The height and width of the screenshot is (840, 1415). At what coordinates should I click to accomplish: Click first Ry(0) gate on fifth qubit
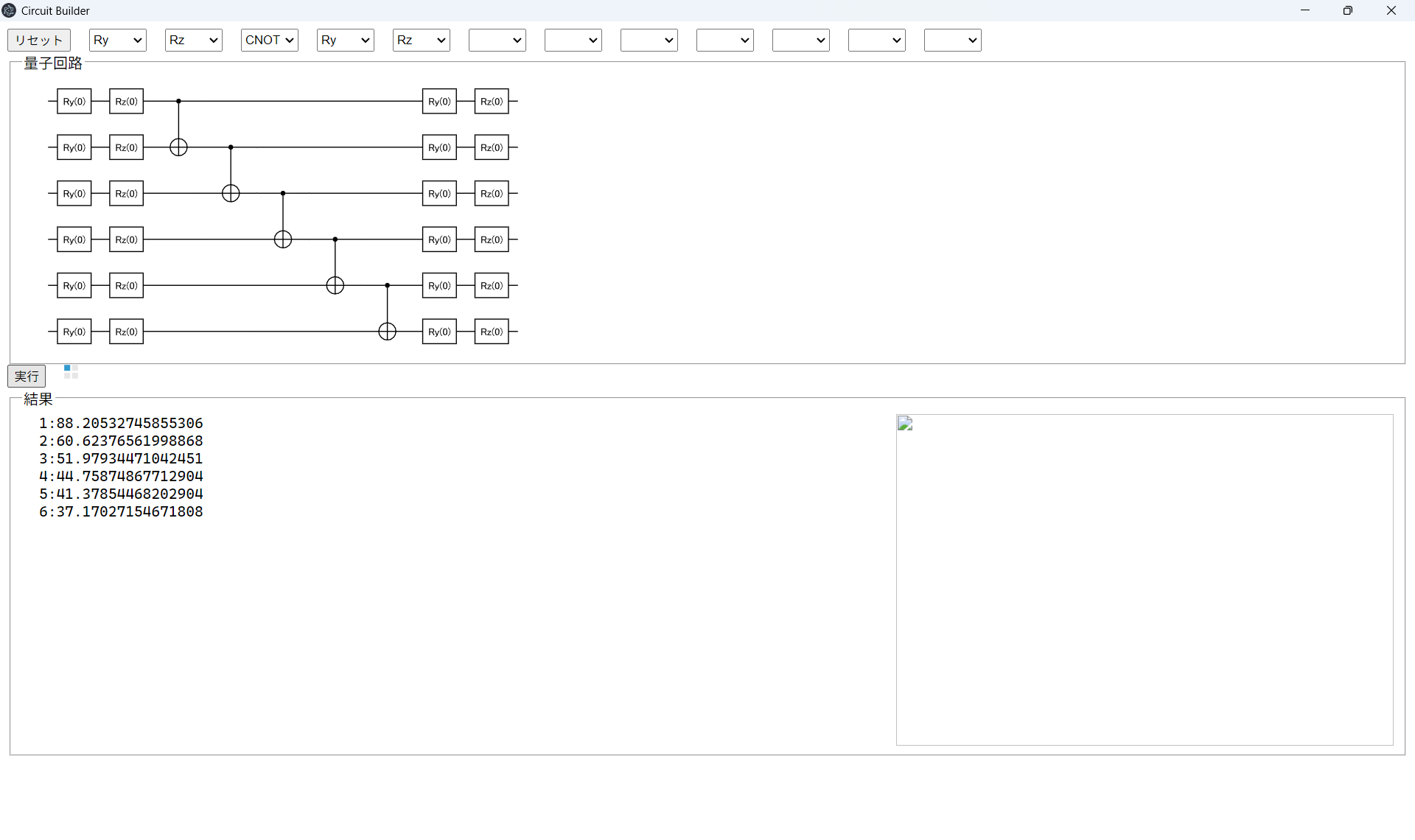click(74, 286)
